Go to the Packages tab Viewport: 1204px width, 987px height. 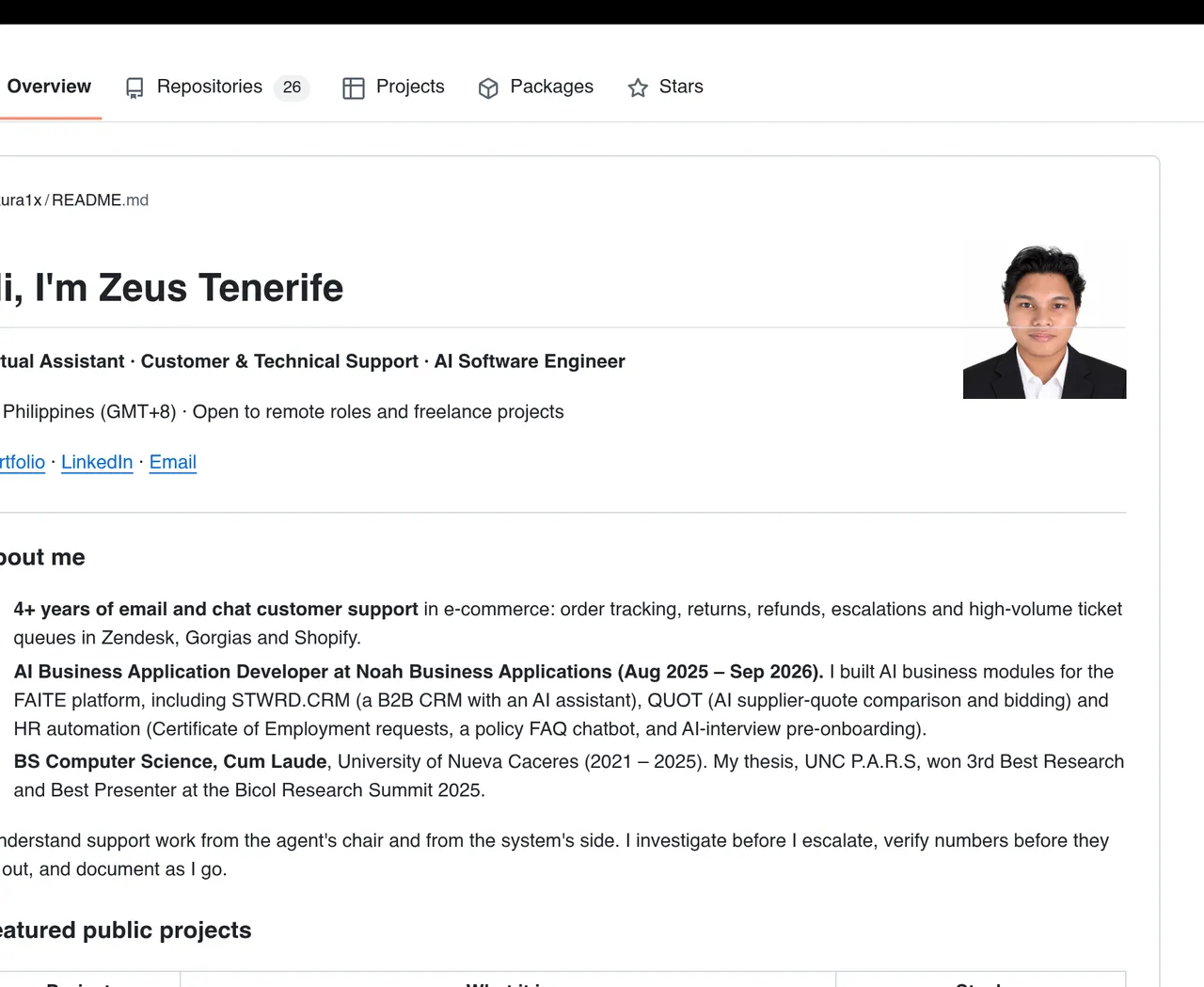click(536, 87)
